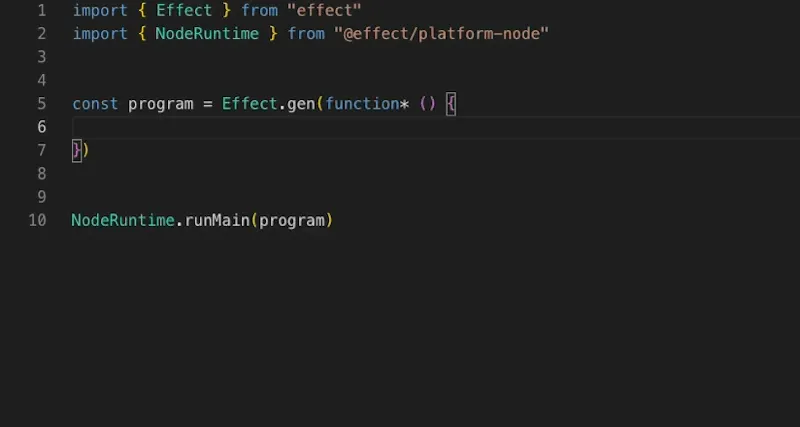
Task: Select line number 5 in the gutter
Action: 40,104
